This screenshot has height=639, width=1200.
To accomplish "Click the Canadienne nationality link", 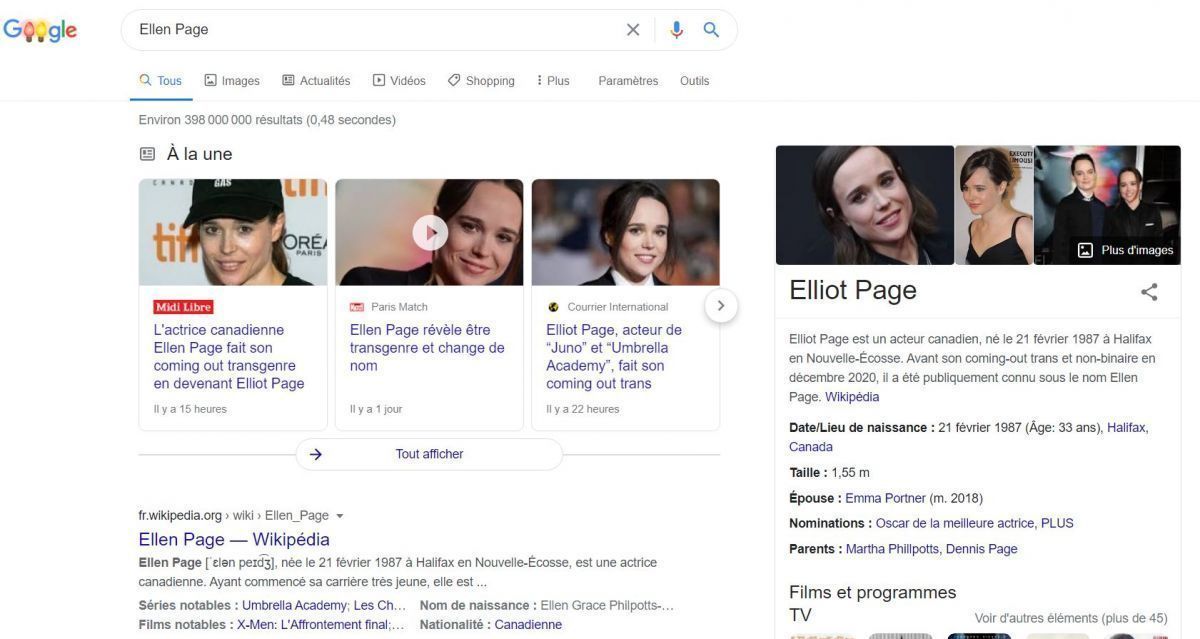I will tap(528, 625).
